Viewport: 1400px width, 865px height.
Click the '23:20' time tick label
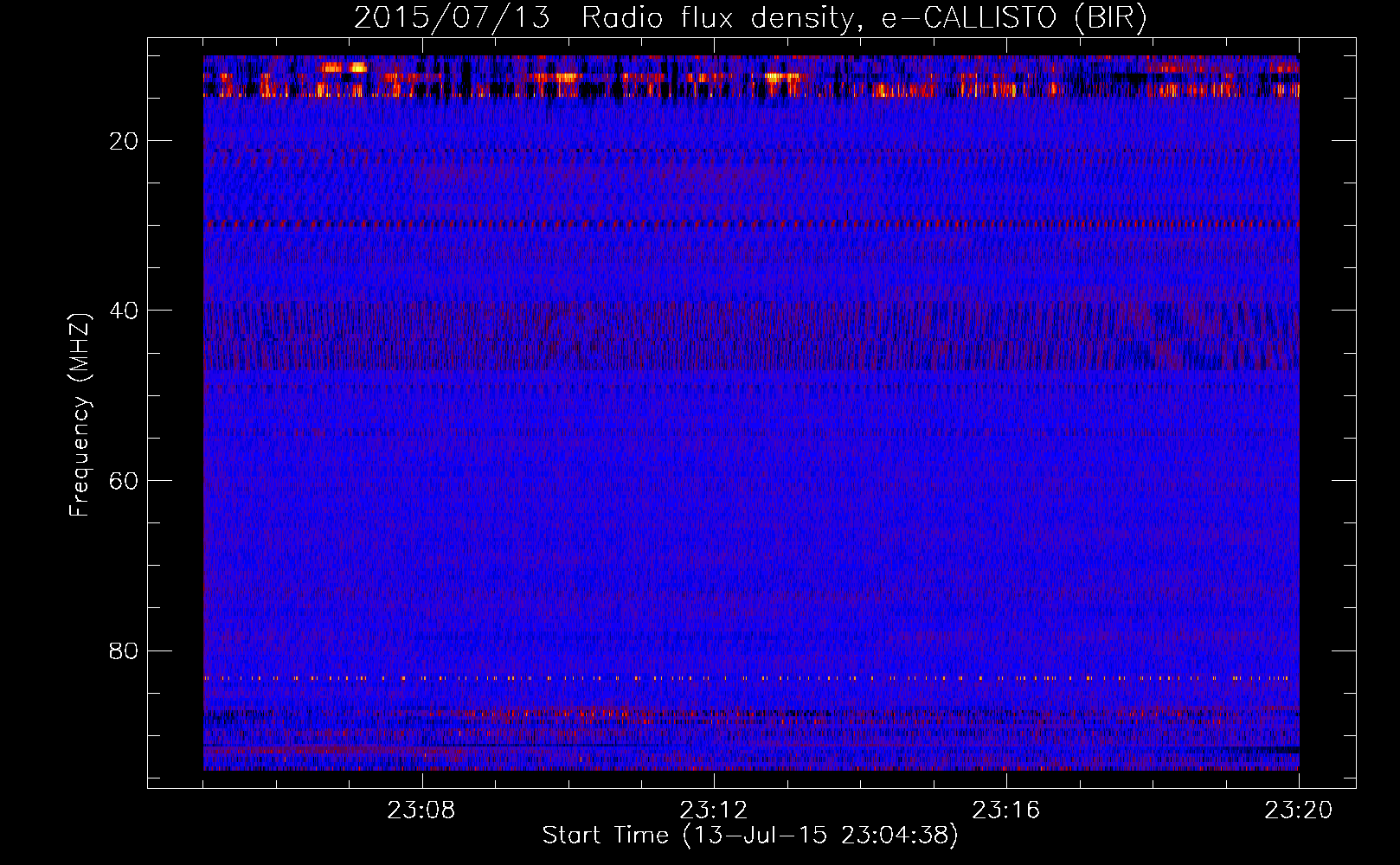pyautogui.click(x=1299, y=811)
